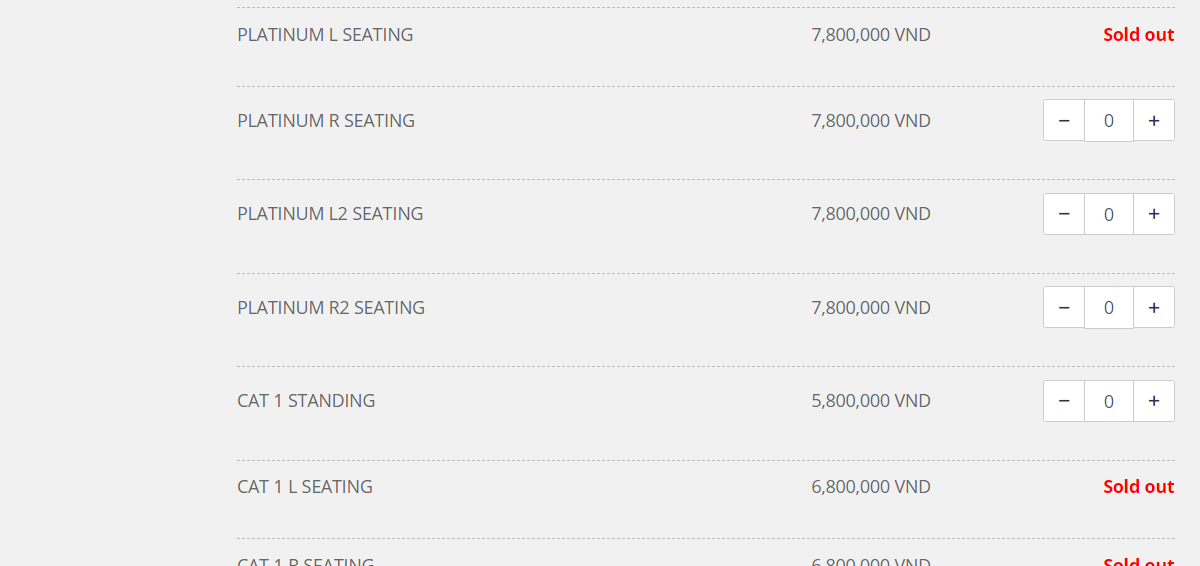Click Sold out label for PLATINUM L SEATING
1200x566 pixels.
pyautogui.click(x=1139, y=35)
